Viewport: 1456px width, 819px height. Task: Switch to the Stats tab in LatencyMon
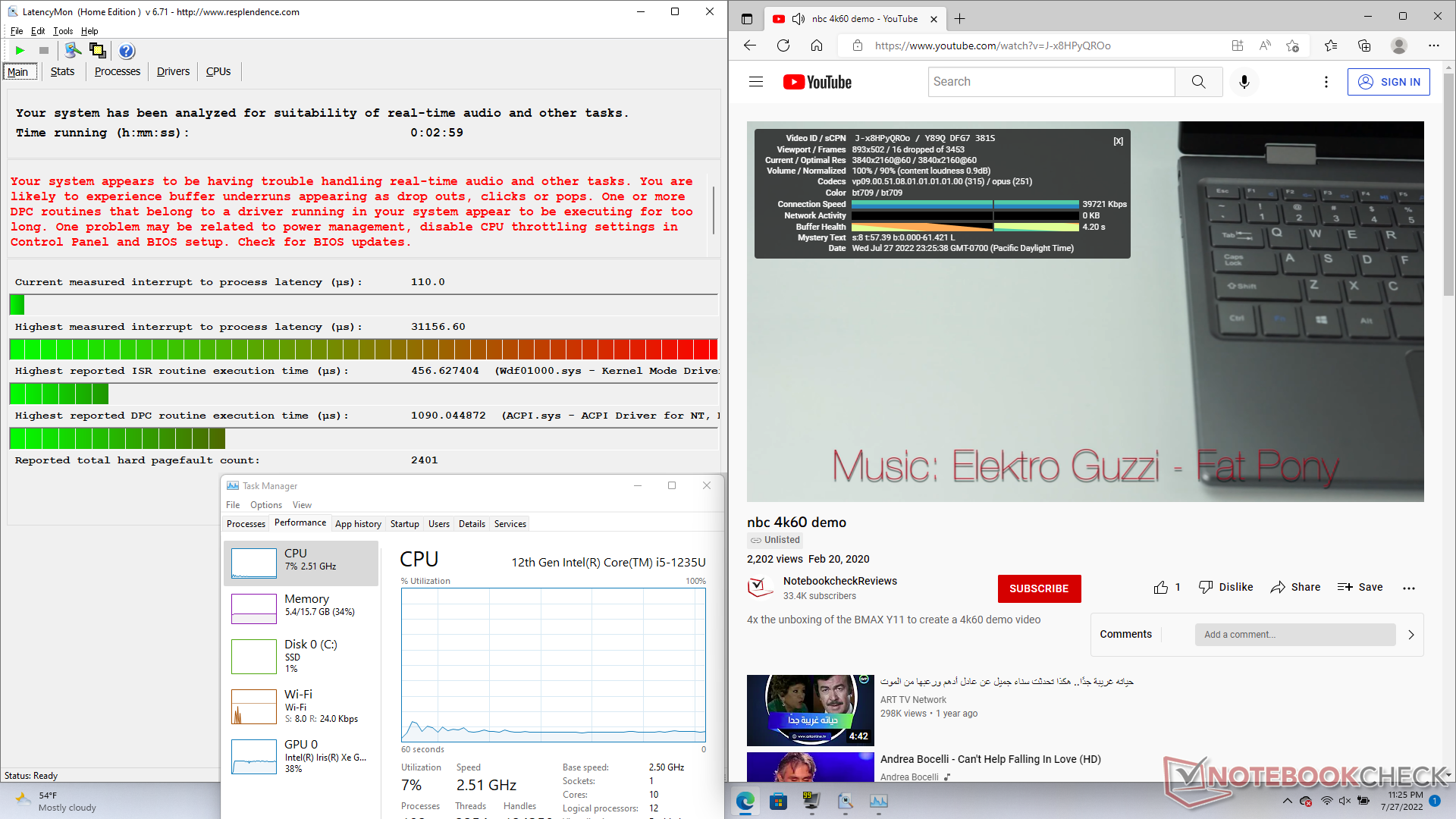click(x=62, y=71)
